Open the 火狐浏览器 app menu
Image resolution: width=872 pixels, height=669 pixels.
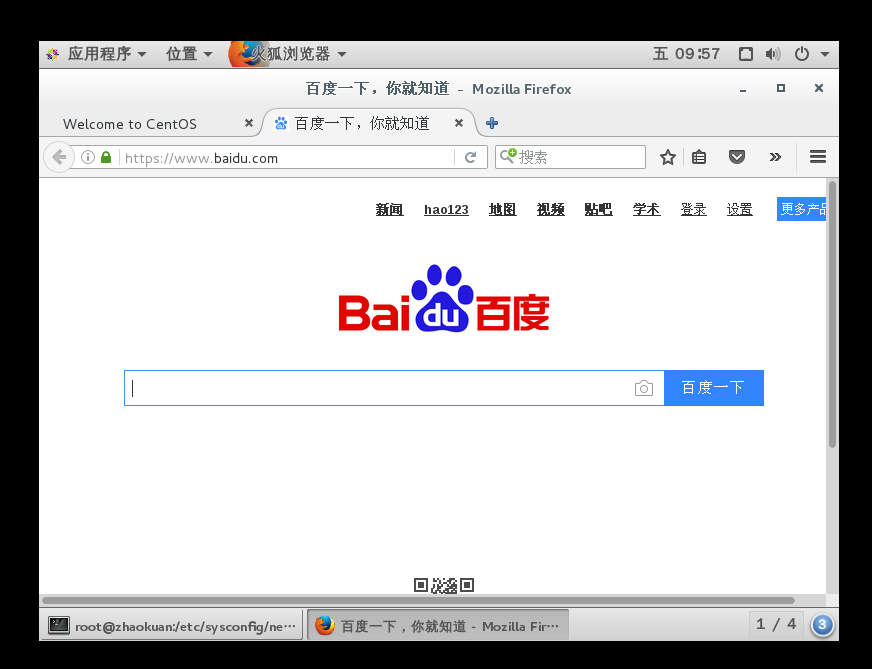pos(288,54)
